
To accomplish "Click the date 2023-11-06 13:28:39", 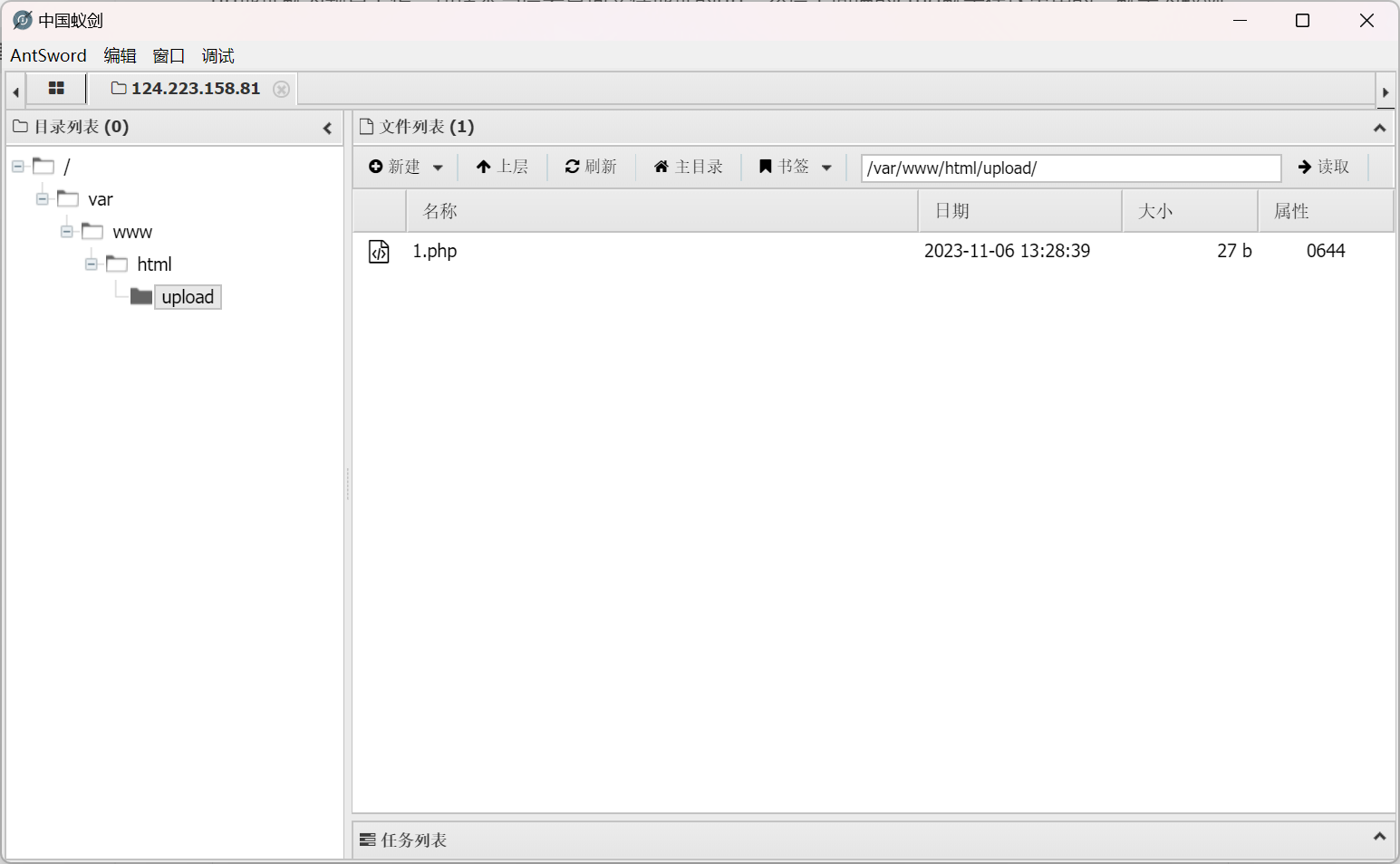I will [1007, 251].
